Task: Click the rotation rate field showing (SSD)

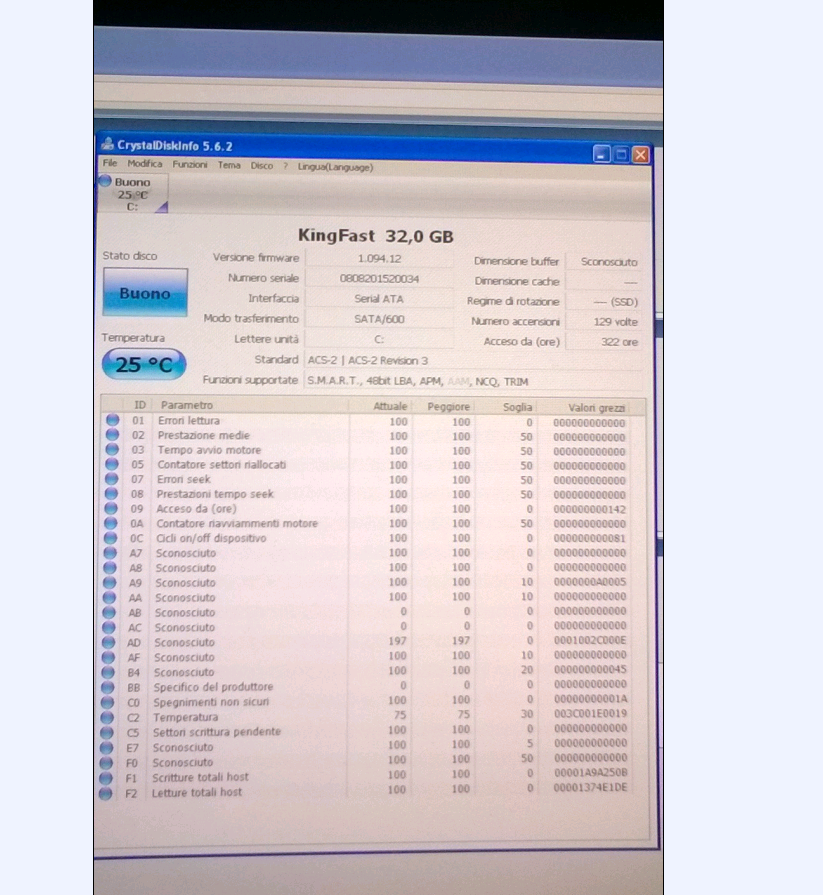Action: [x=603, y=301]
